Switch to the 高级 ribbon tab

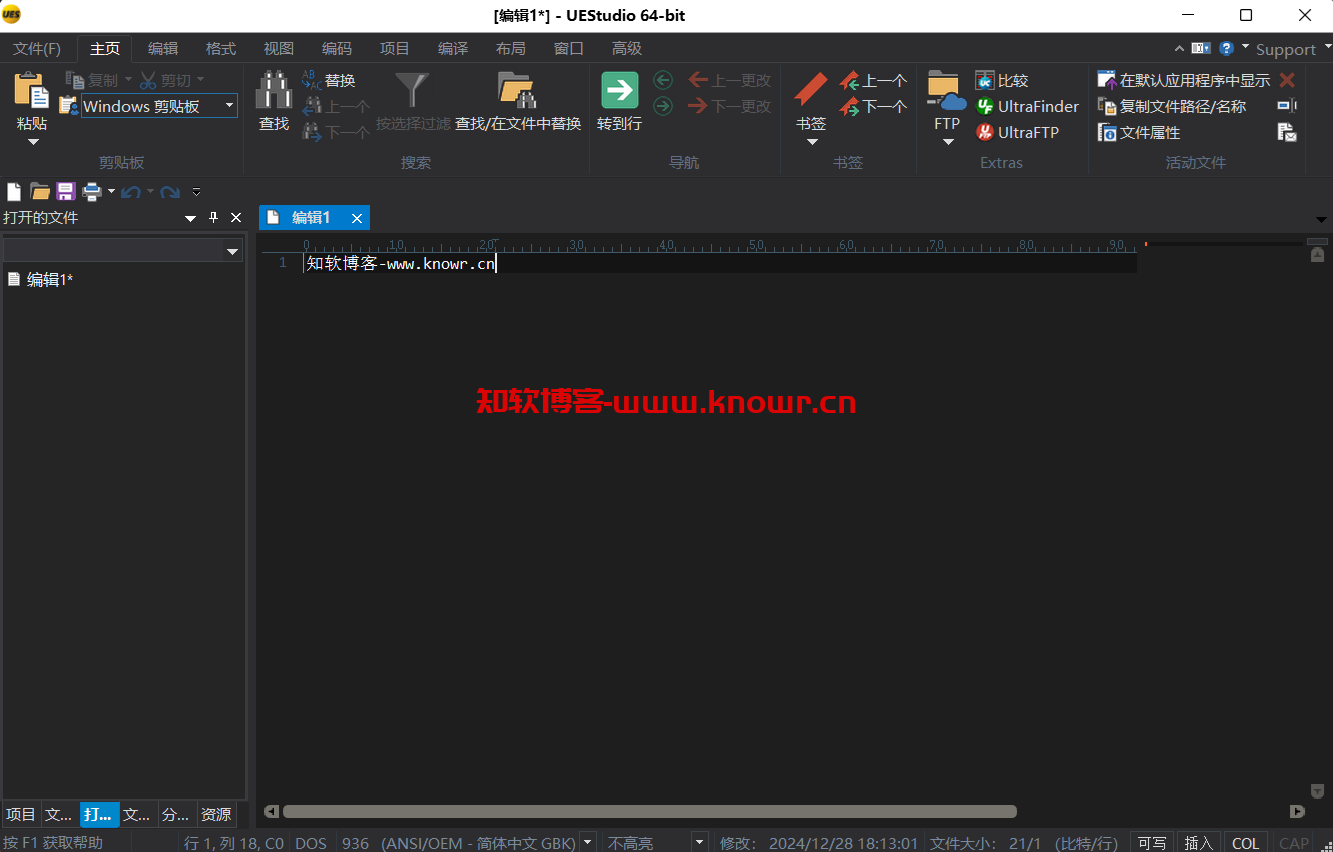pos(627,49)
